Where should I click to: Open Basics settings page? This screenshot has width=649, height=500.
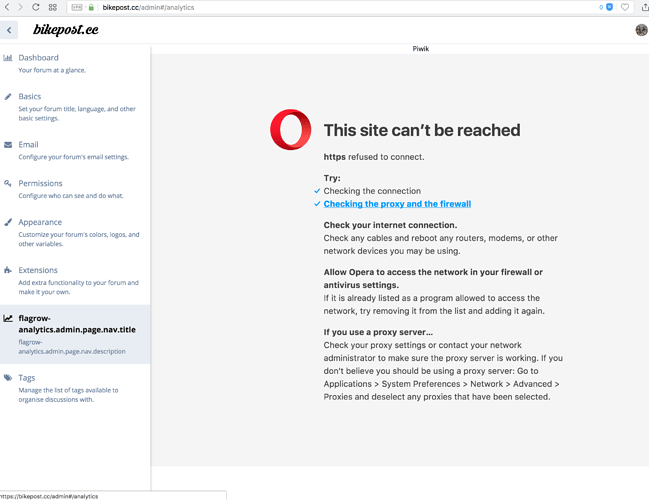pos(75,107)
